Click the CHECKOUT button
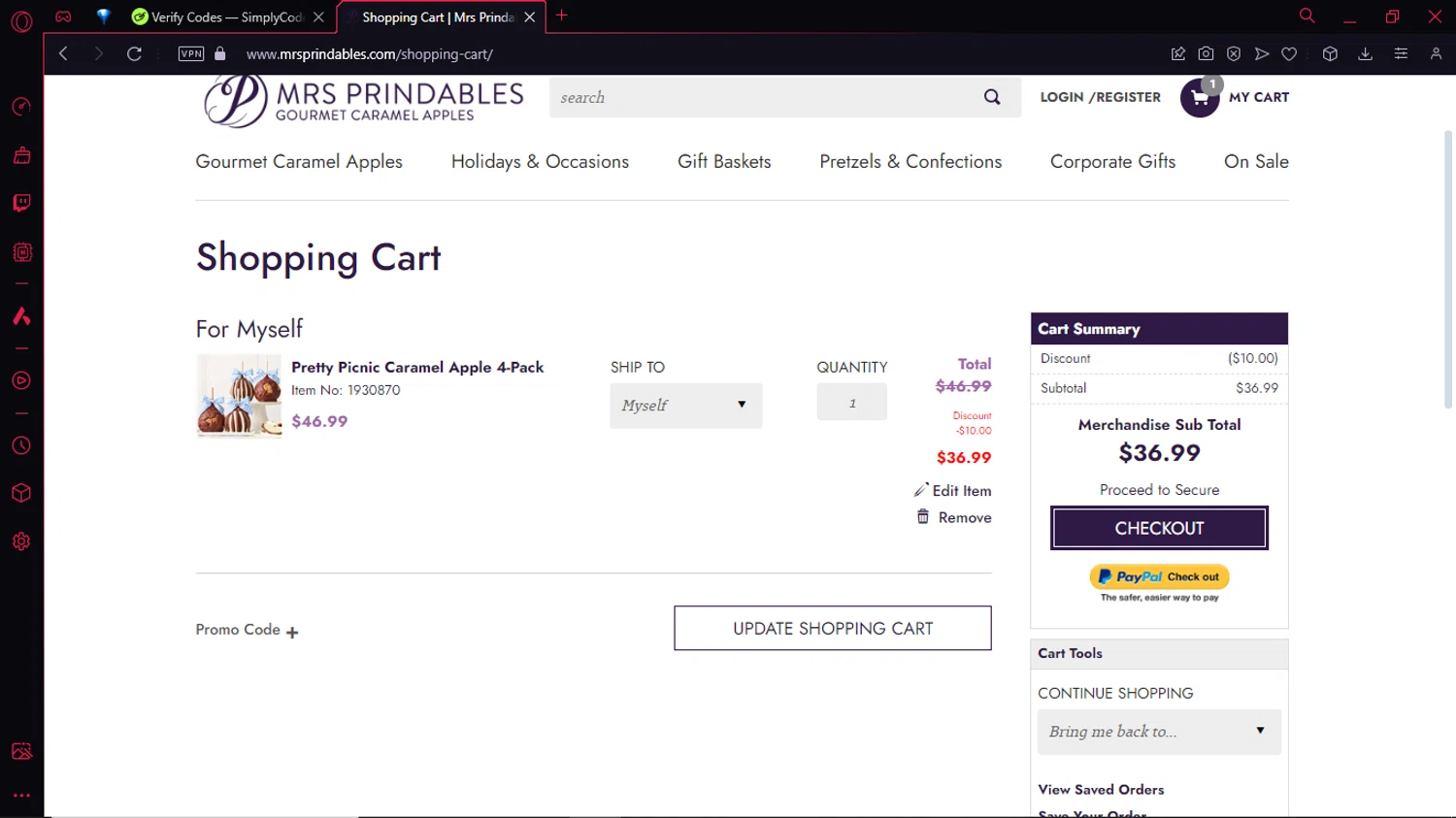 pyautogui.click(x=1159, y=528)
